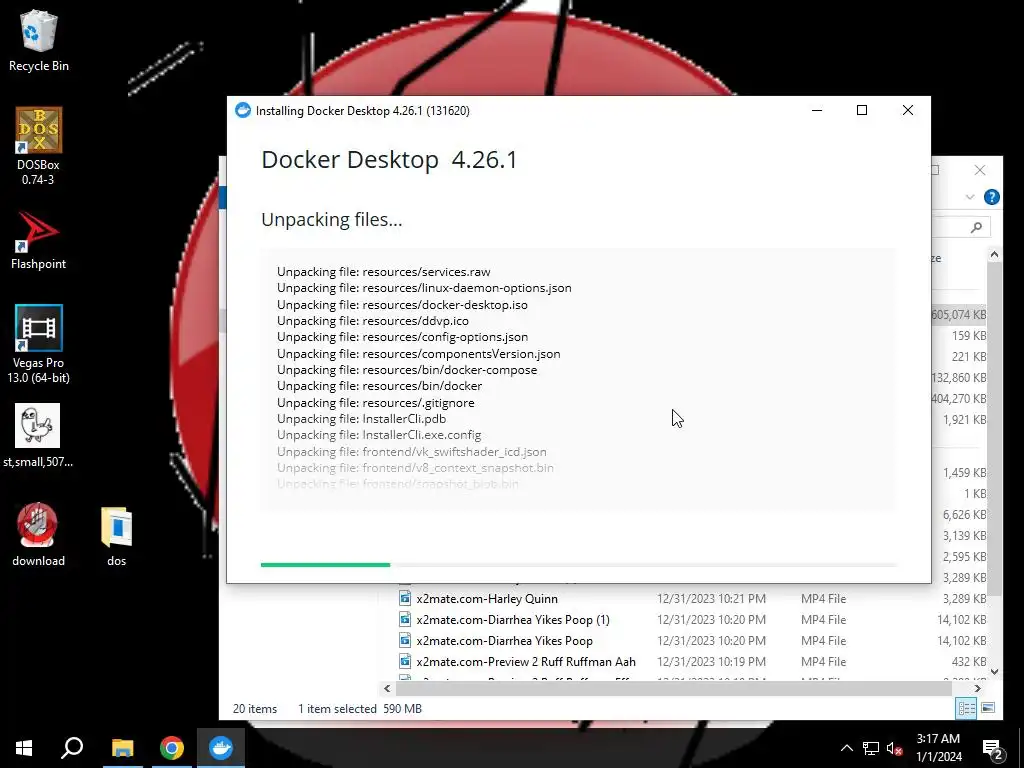Click the File Explorer search magnifier
This screenshot has width=1024, height=768.
976,227
